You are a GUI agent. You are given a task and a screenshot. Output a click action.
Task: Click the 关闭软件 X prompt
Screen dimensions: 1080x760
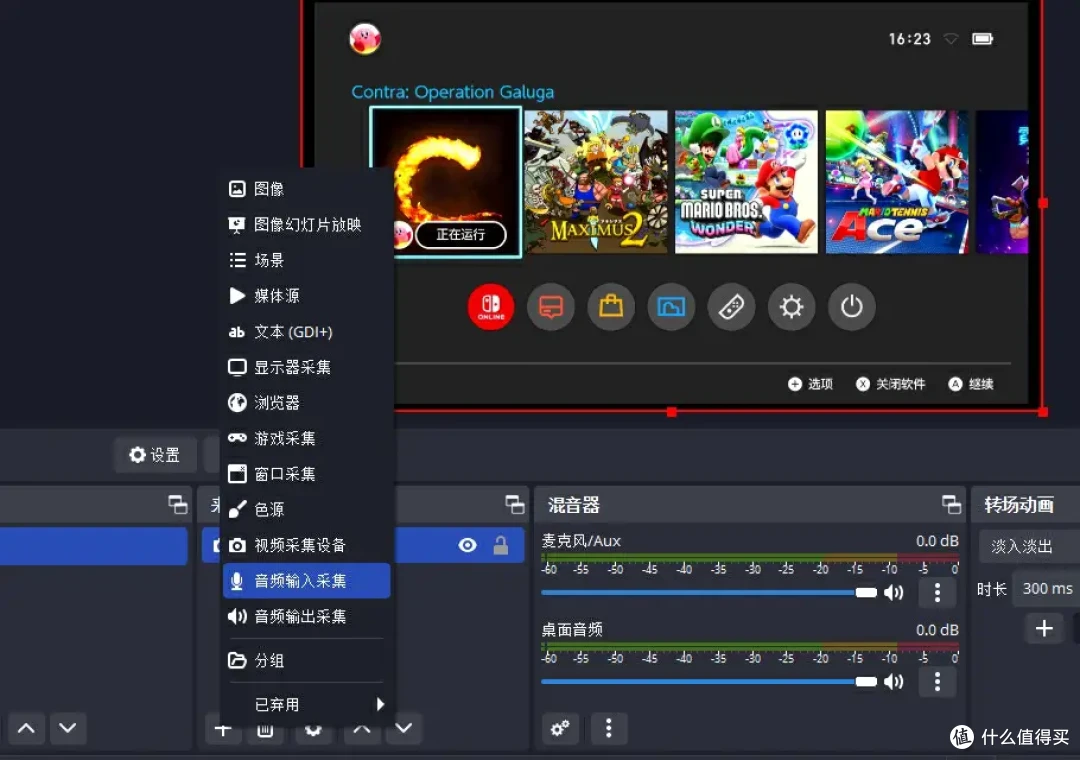891,384
